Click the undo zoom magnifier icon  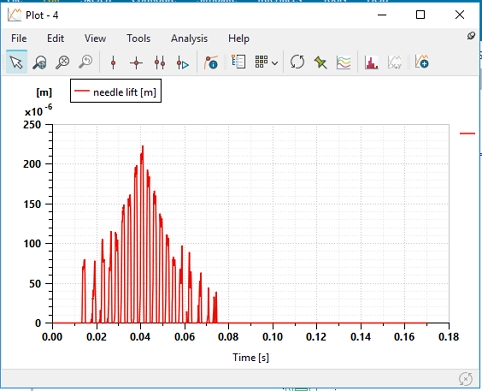tap(86, 62)
